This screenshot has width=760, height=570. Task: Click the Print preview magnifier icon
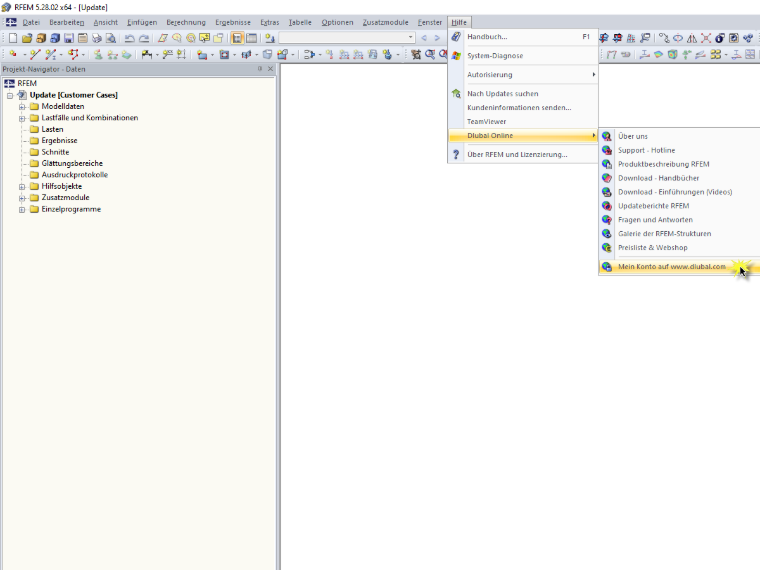[x=111, y=38]
